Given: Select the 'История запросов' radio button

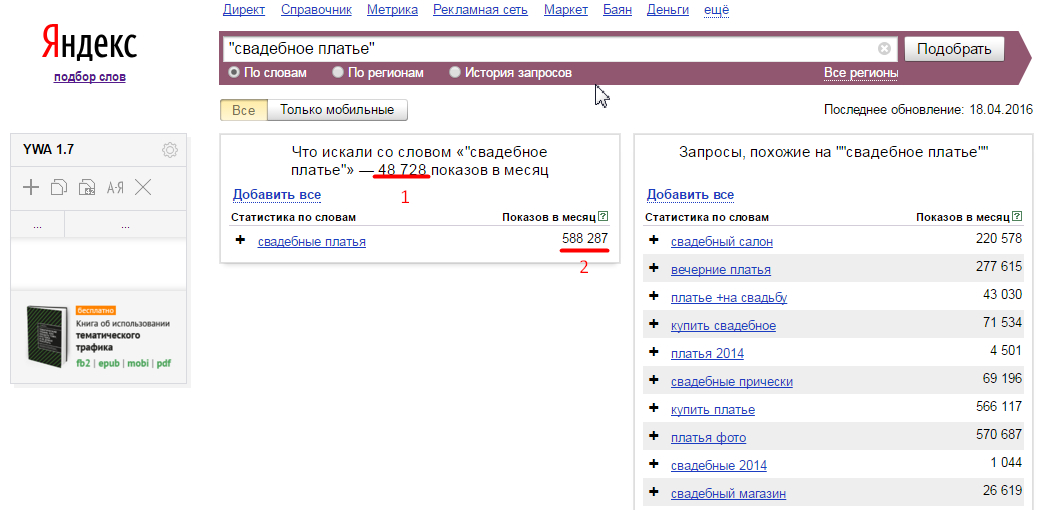Looking at the screenshot, I should click(456, 73).
